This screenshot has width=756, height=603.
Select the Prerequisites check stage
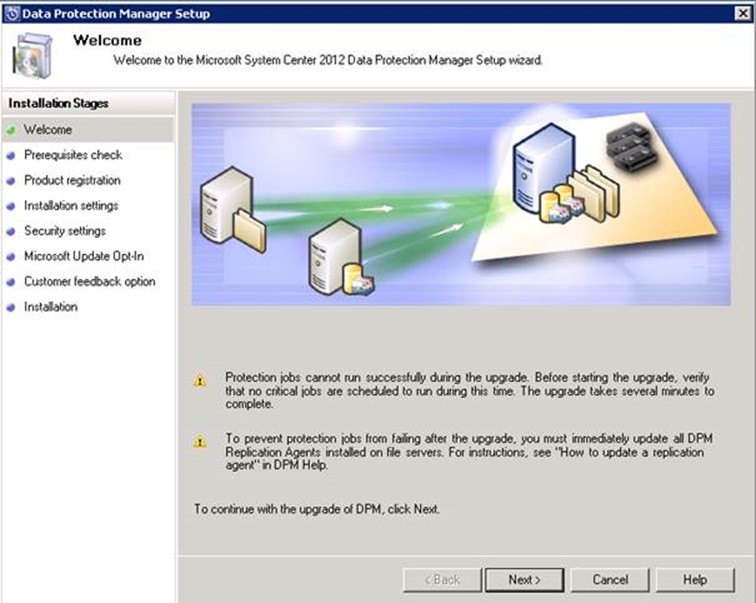73,155
